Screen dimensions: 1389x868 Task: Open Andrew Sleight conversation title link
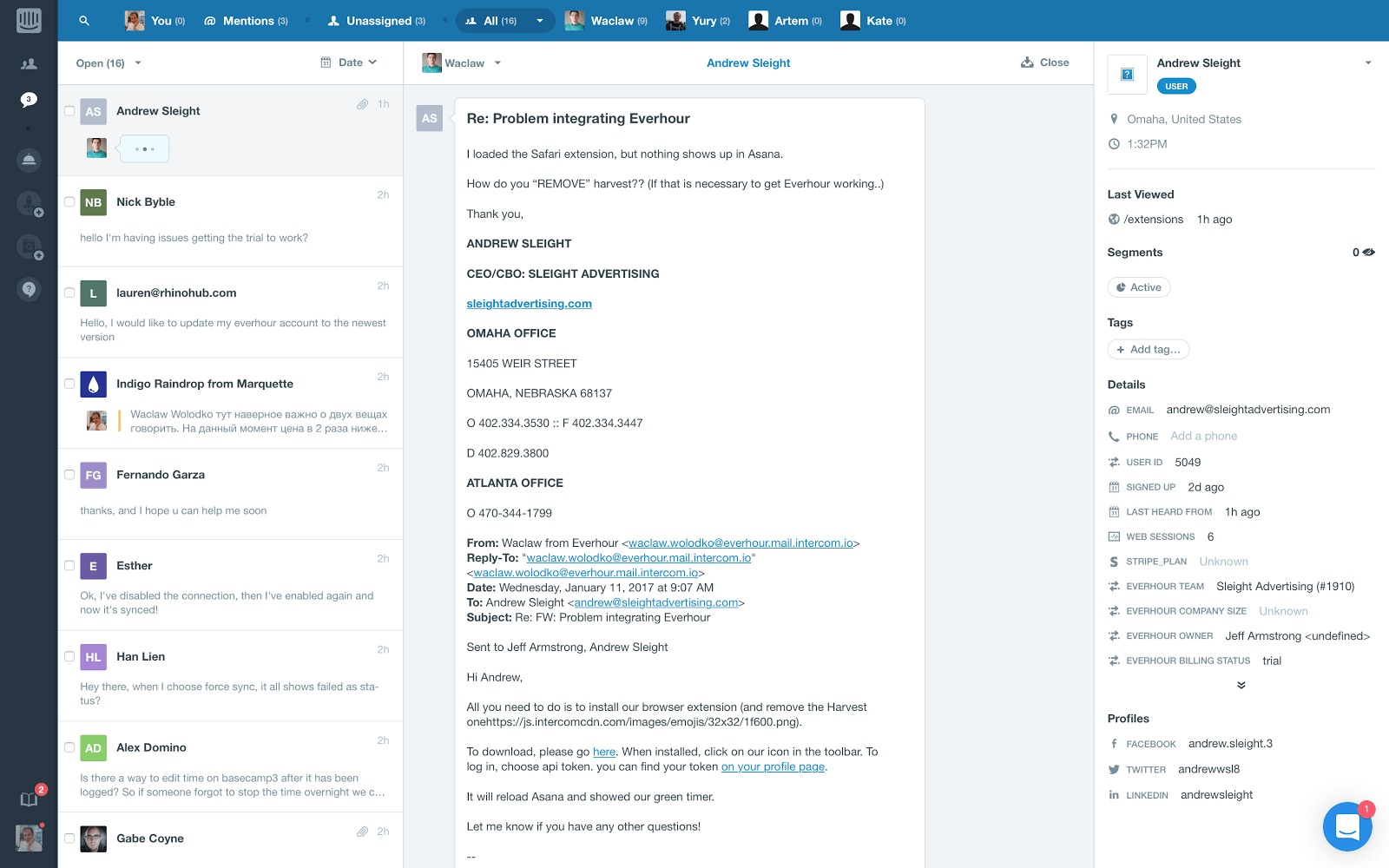748,63
